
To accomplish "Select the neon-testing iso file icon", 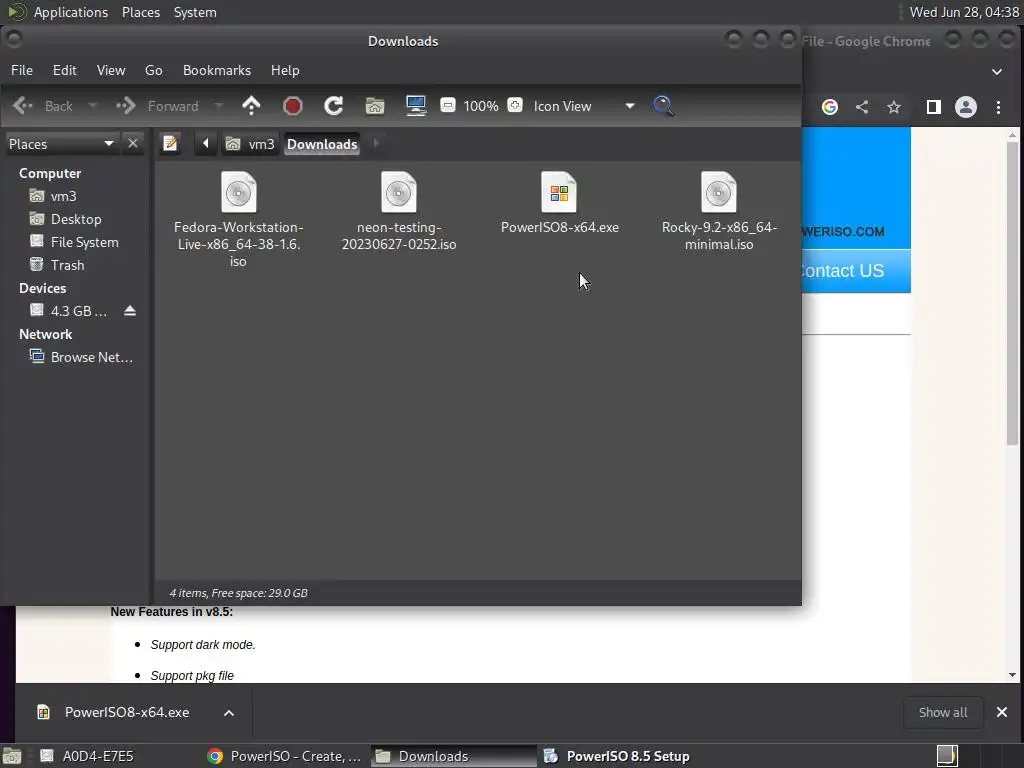I will click(398, 192).
